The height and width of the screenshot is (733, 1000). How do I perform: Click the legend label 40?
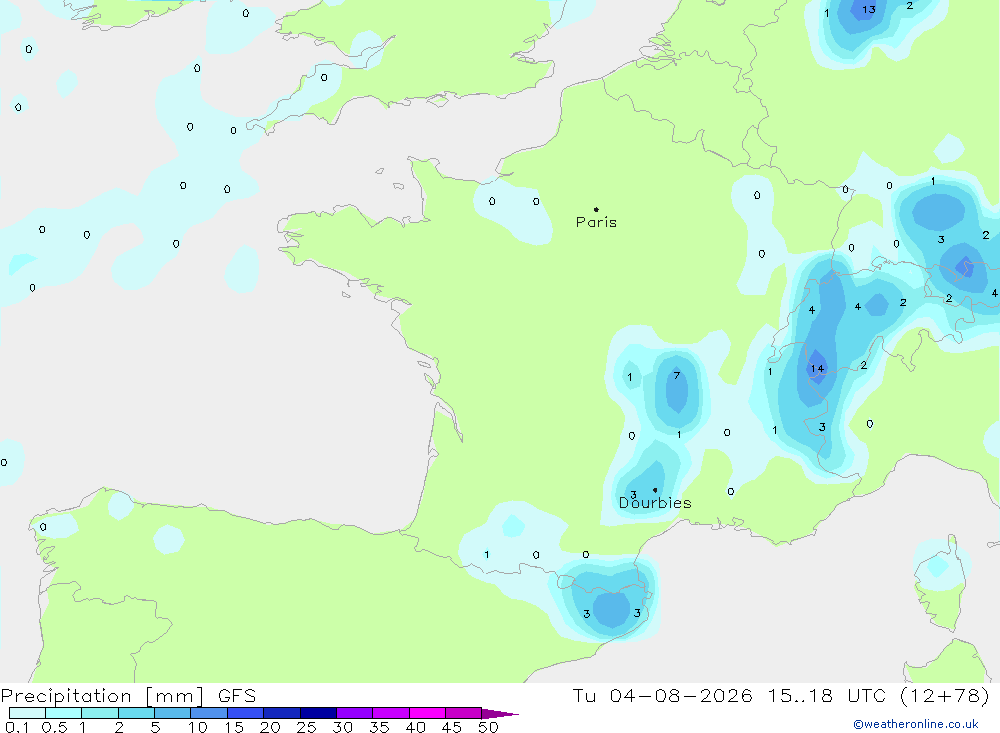tap(415, 727)
